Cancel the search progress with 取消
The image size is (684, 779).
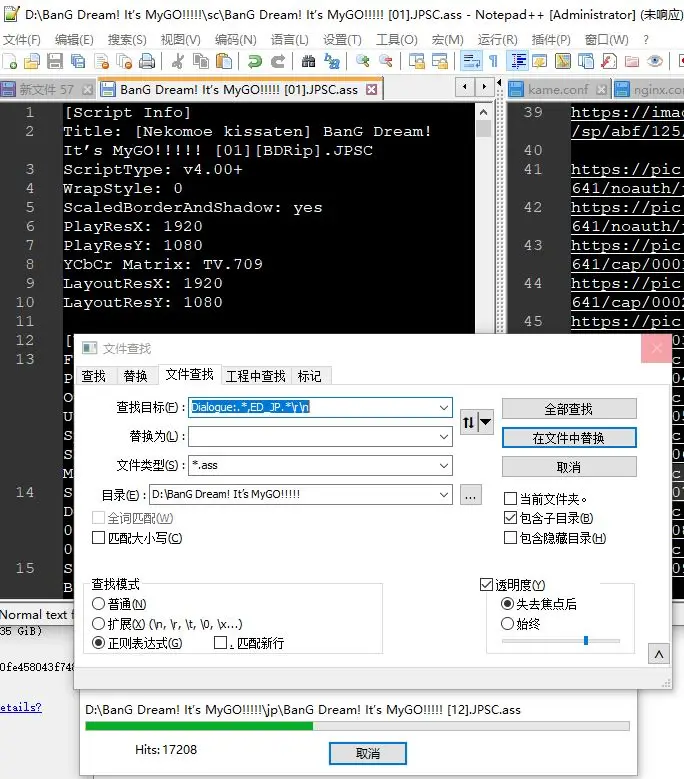pos(368,753)
